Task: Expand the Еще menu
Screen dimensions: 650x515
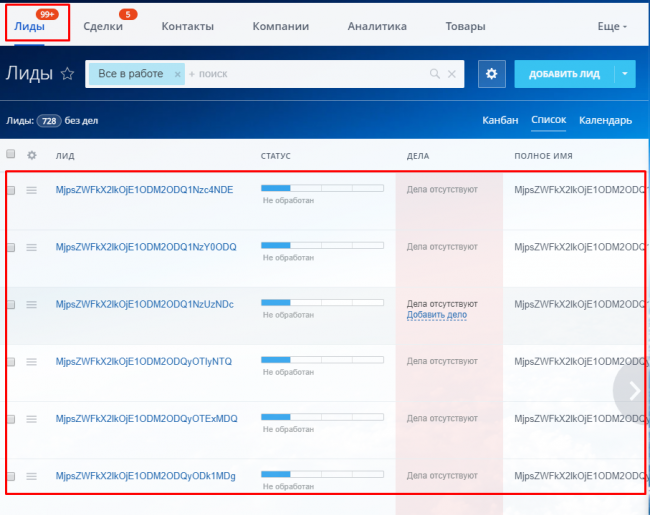Action: [x=612, y=27]
